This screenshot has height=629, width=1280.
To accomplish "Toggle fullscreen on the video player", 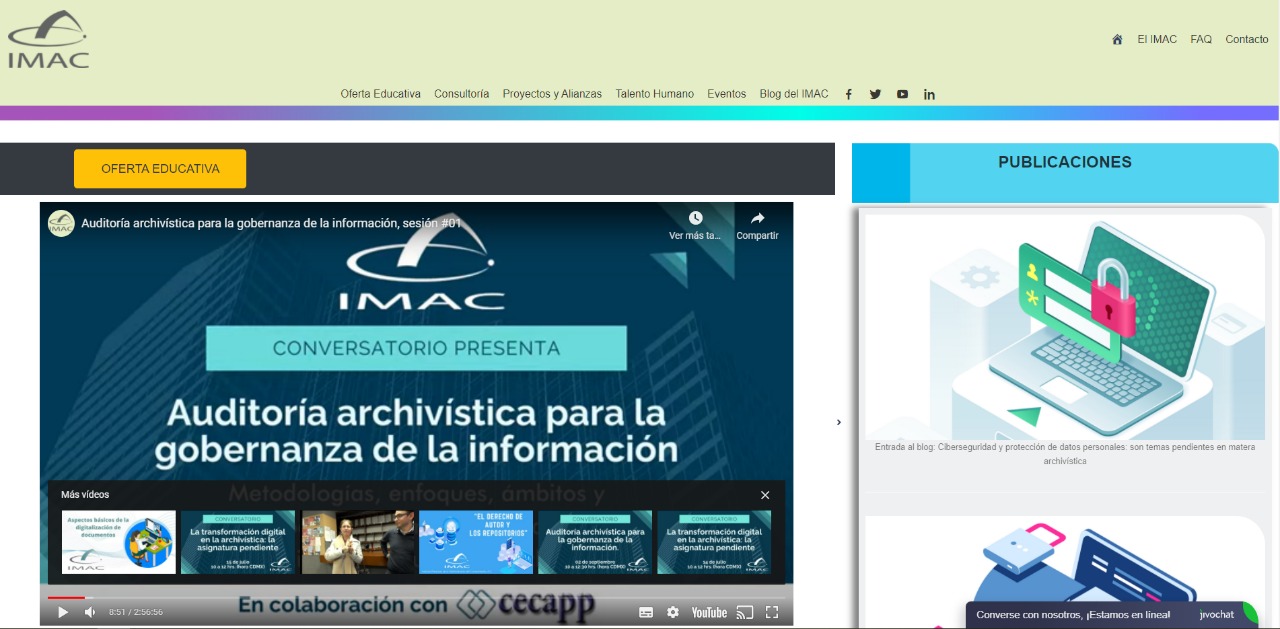I will (772, 612).
